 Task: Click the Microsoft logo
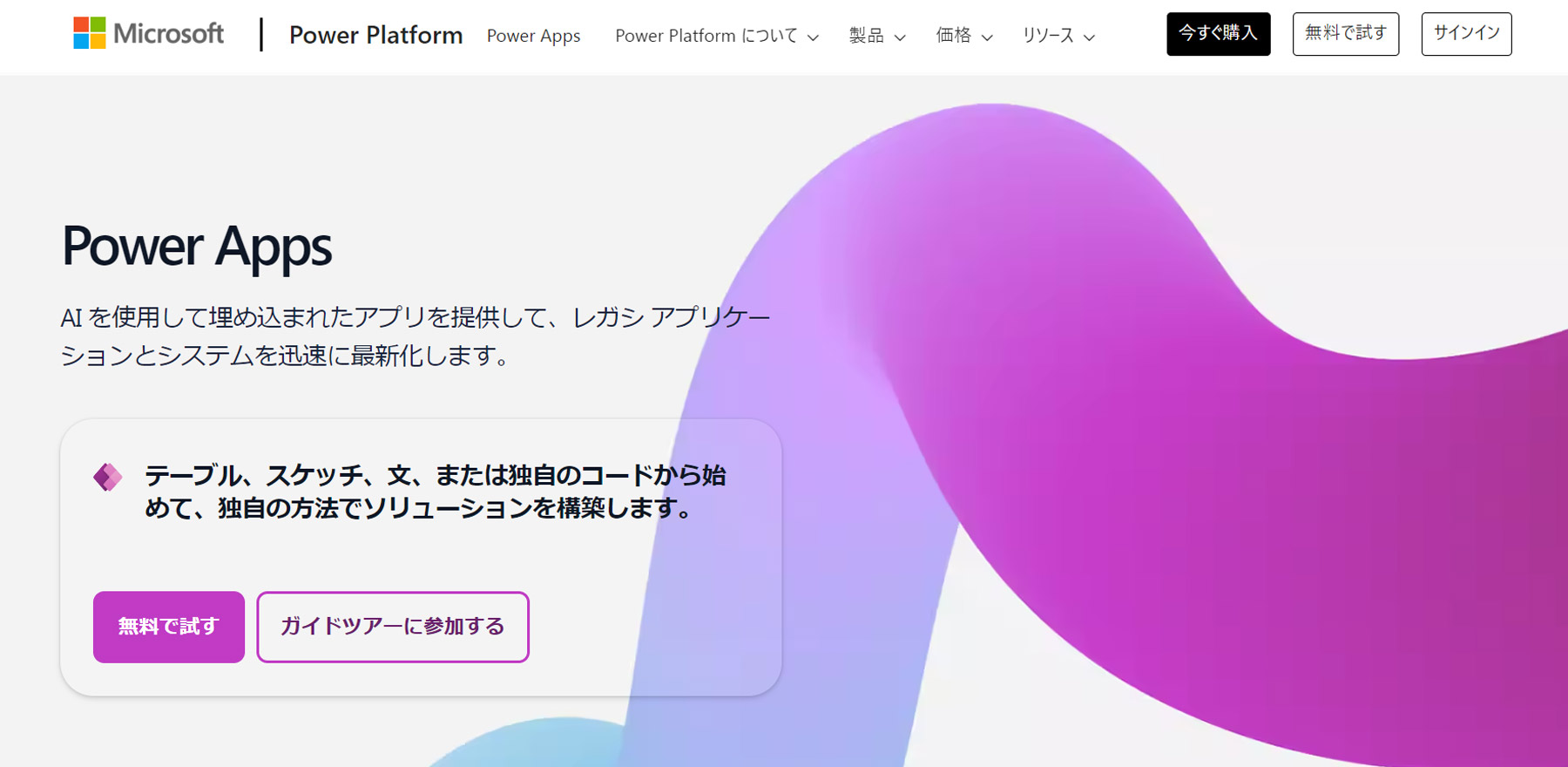[x=148, y=33]
